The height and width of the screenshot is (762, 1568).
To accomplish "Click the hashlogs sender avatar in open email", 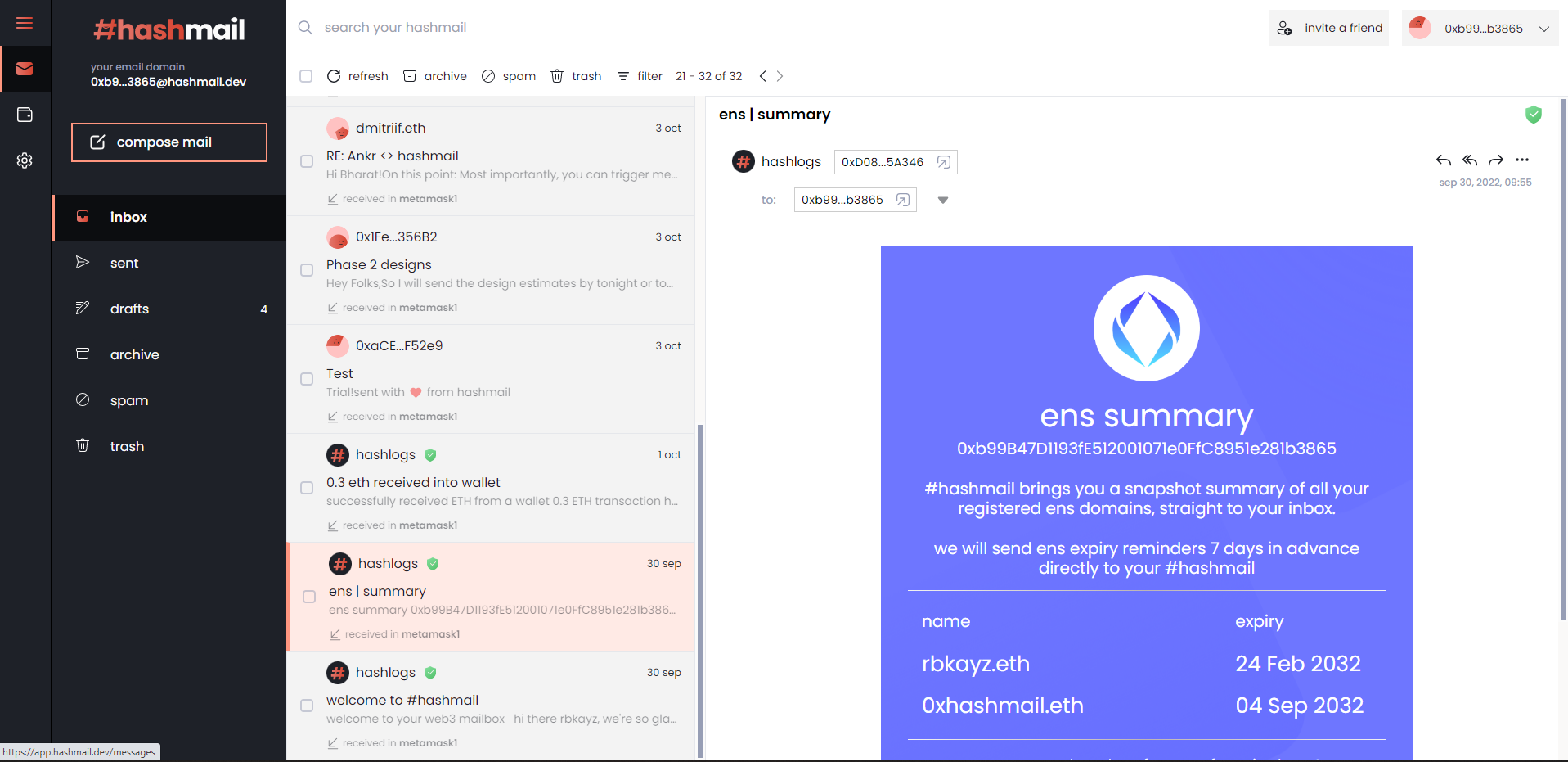I will click(744, 161).
